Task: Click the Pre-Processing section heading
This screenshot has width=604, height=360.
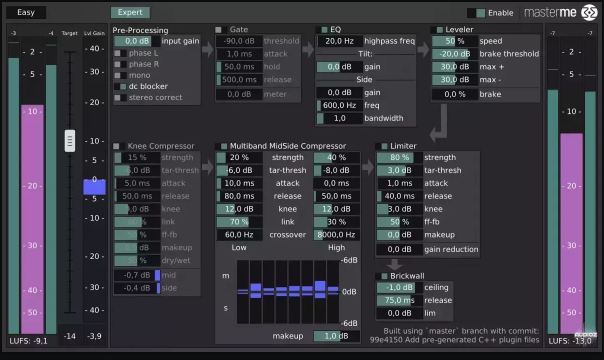Action: coord(140,30)
